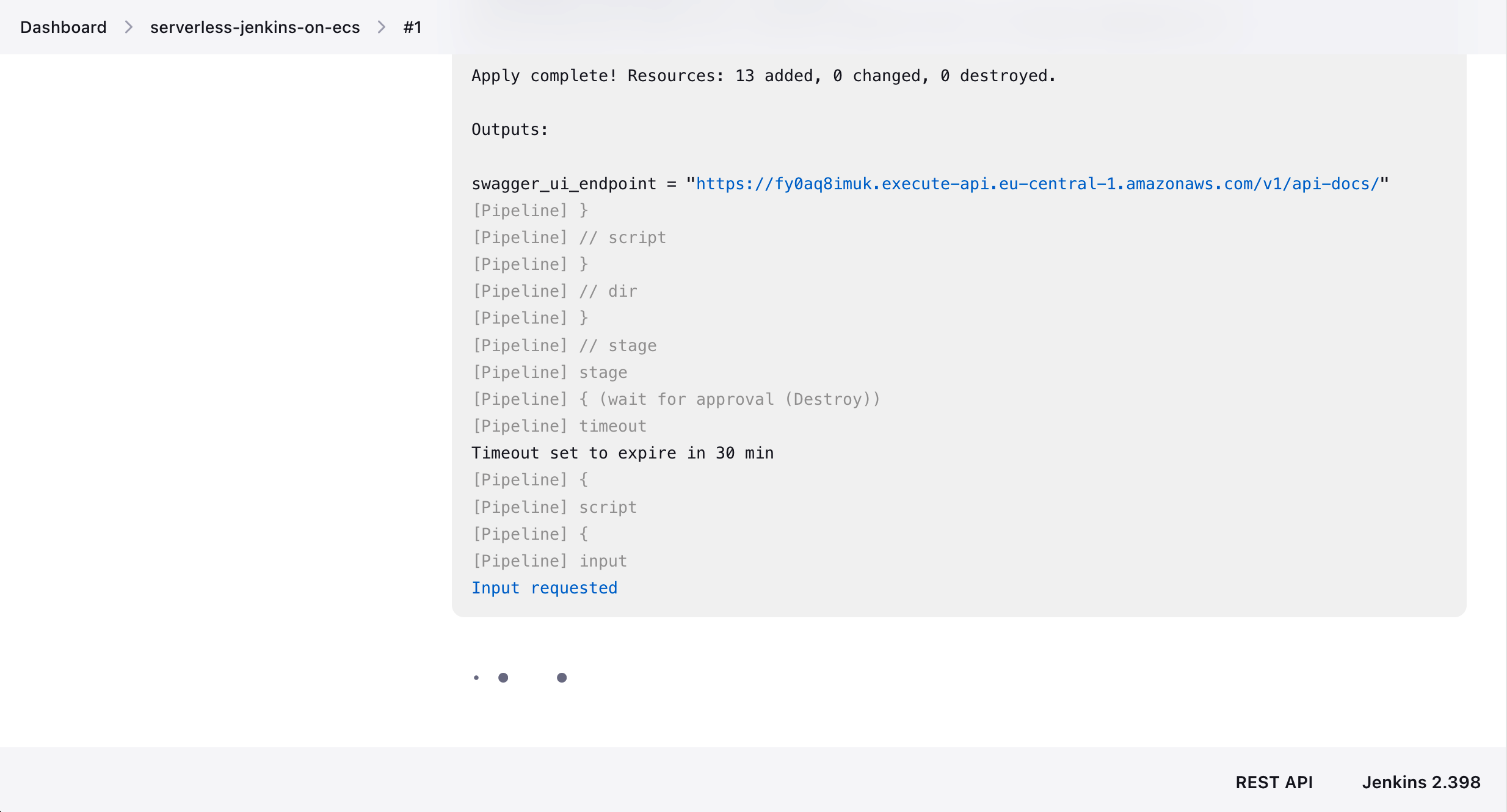Click the Outputs: line in the console
This screenshot has height=812, width=1507.
pos(509,129)
